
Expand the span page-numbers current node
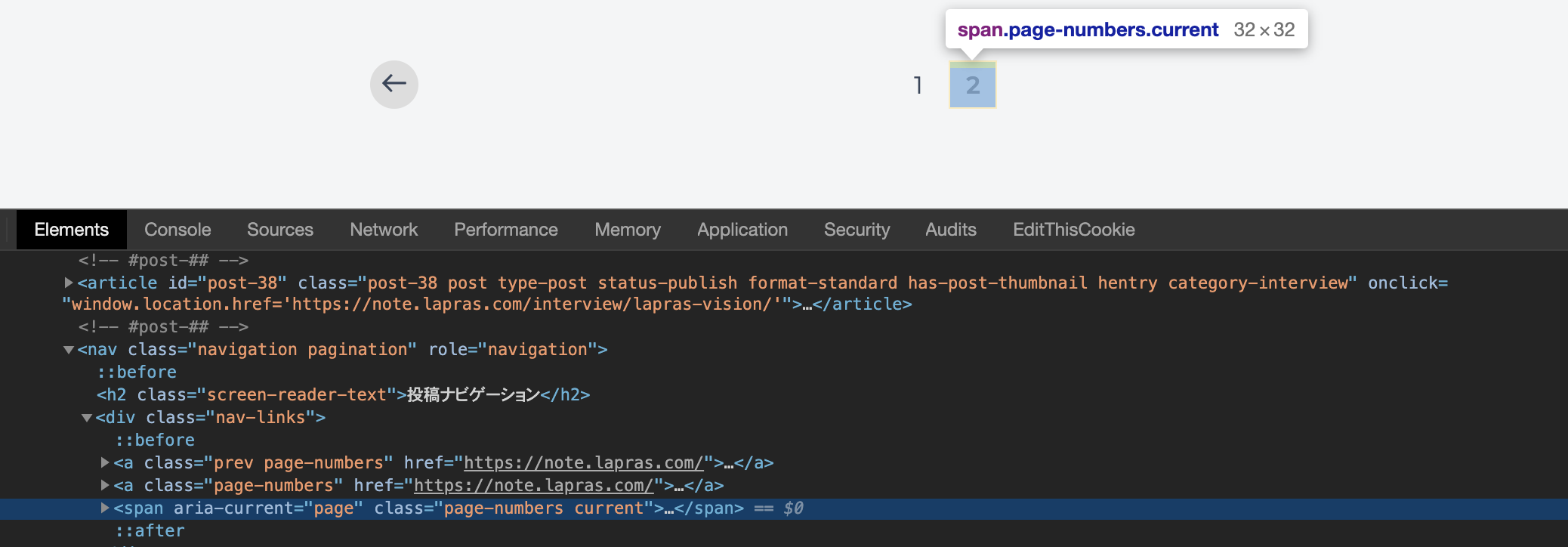[x=105, y=508]
